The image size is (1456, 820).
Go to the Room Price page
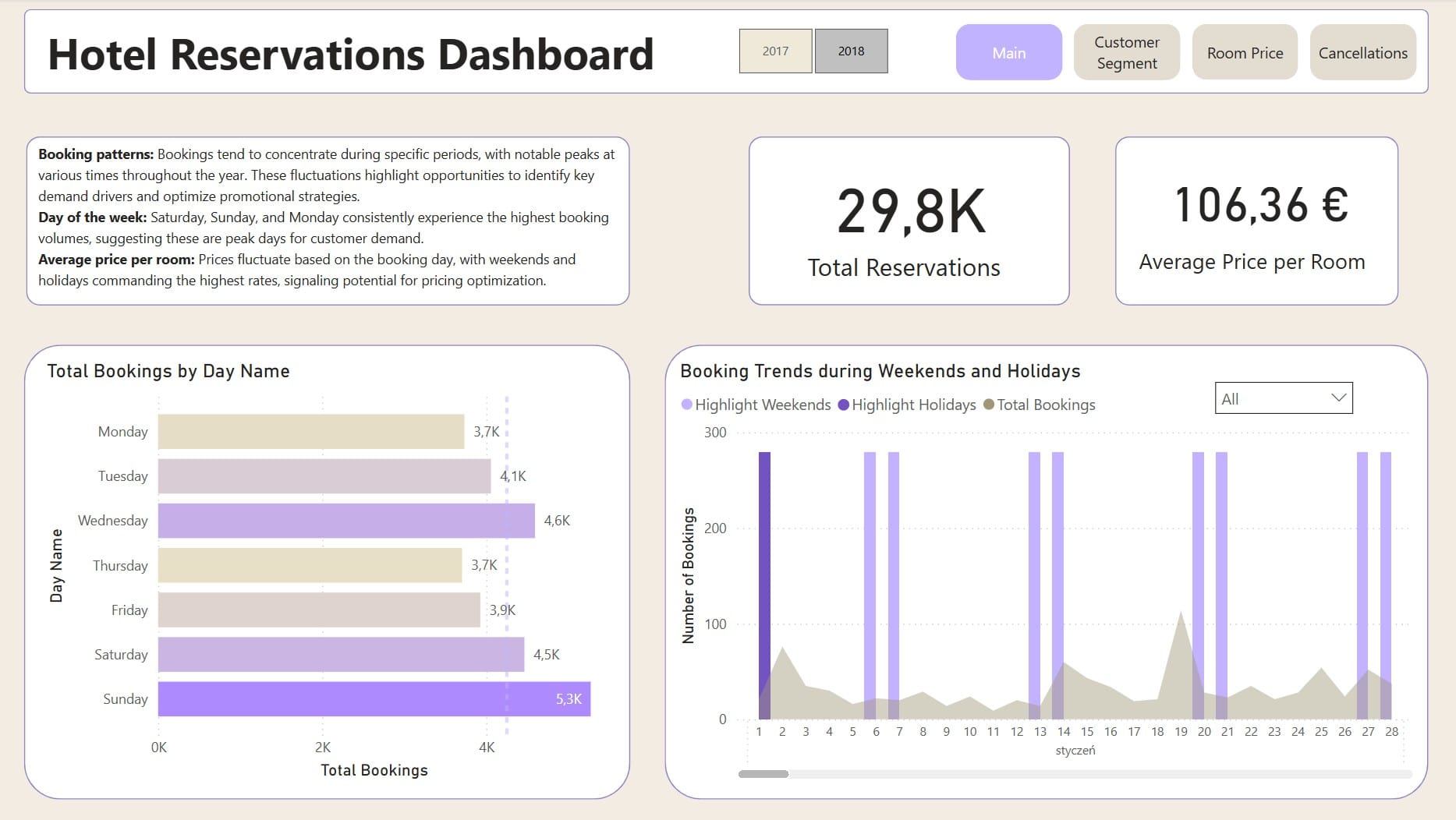[x=1245, y=53]
